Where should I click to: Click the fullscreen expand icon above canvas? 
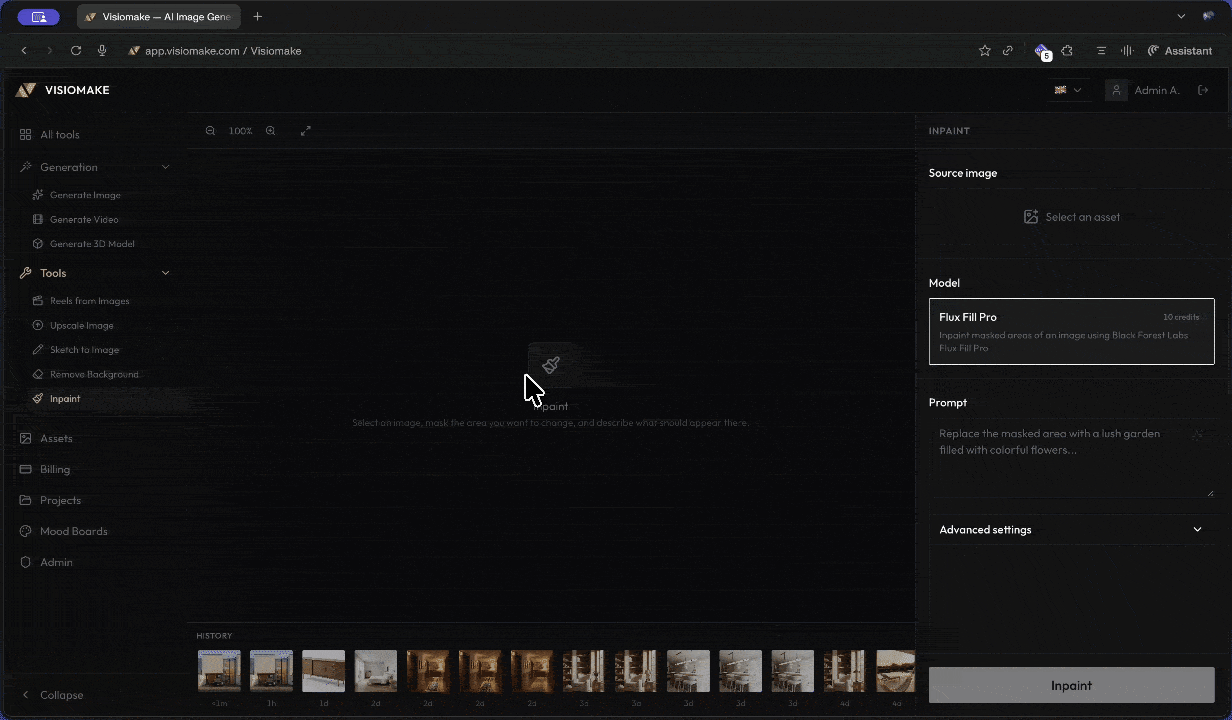pos(306,130)
